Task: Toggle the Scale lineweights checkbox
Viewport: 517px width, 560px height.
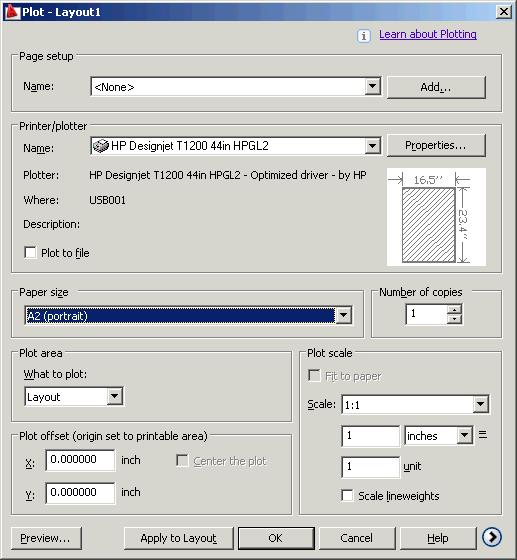Action: [347, 495]
